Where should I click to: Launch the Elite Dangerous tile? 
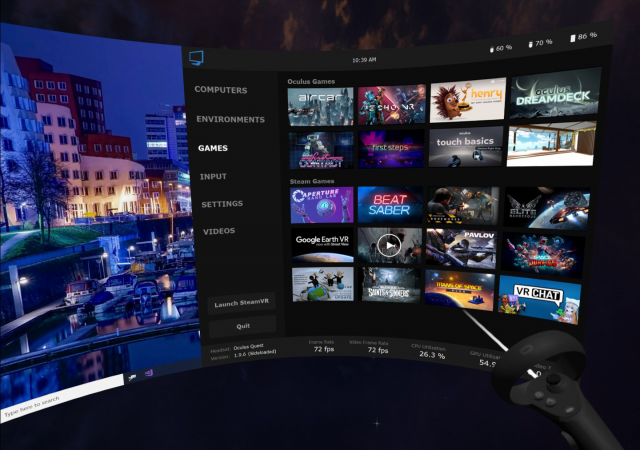tap(547, 208)
